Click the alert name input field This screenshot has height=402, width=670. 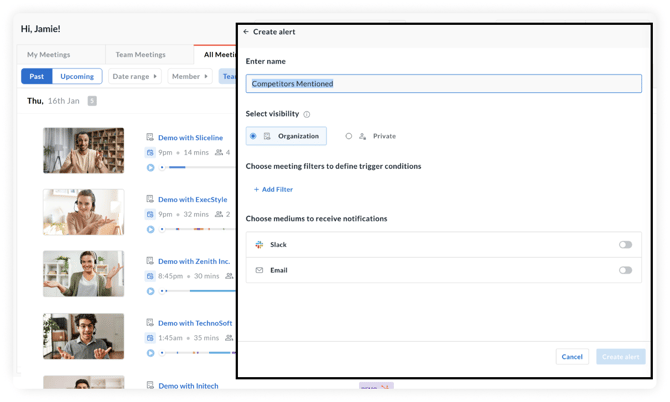pyautogui.click(x=444, y=84)
